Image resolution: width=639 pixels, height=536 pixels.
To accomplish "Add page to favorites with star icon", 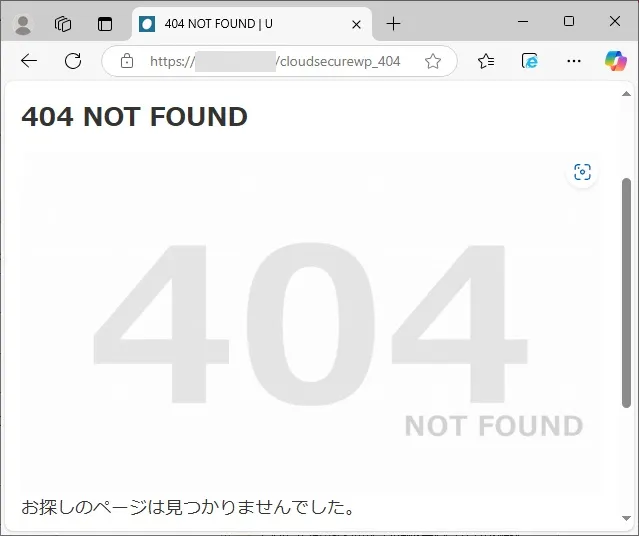I will (433, 61).
